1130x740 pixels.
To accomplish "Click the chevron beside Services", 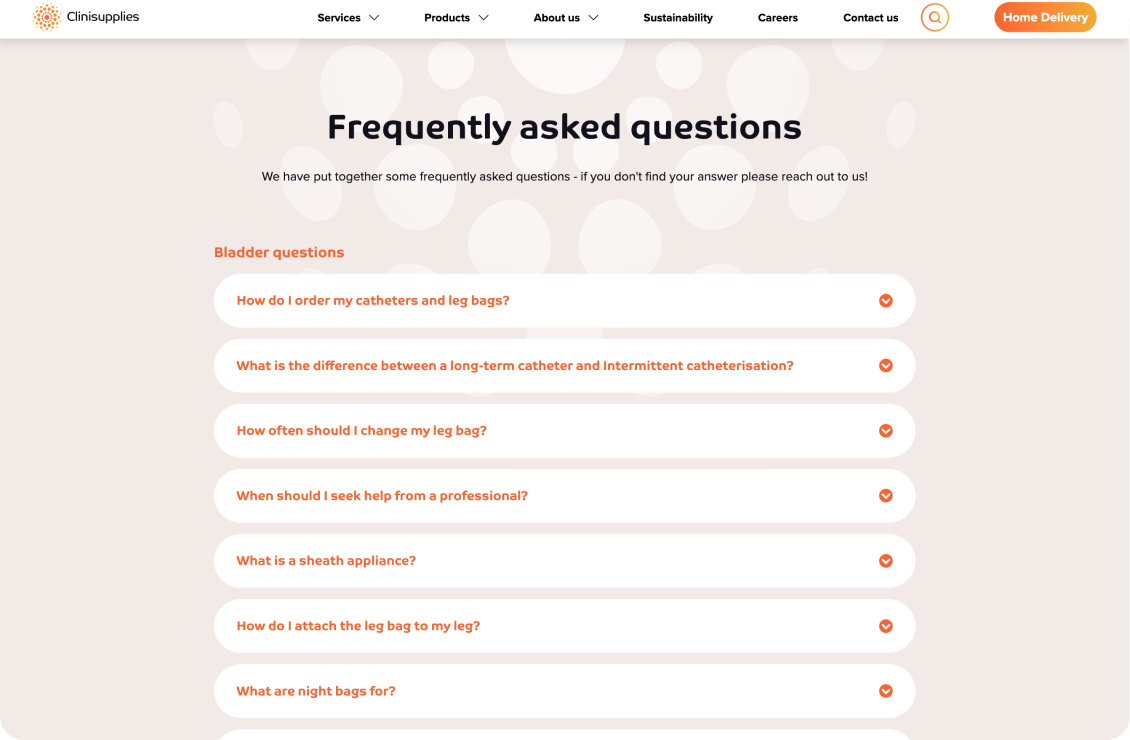I will [374, 18].
